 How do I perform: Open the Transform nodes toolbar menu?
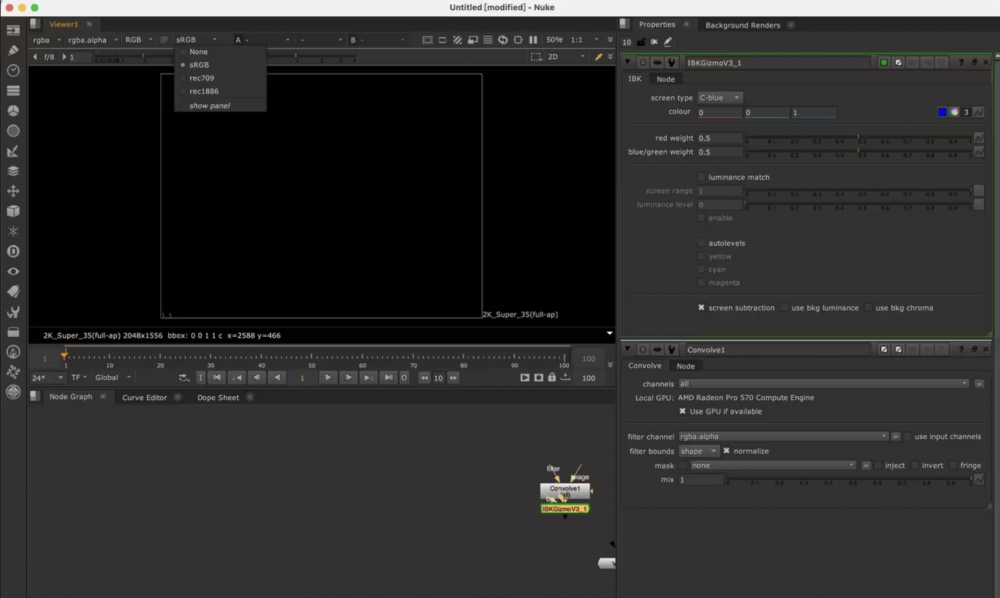pos(13,191)
